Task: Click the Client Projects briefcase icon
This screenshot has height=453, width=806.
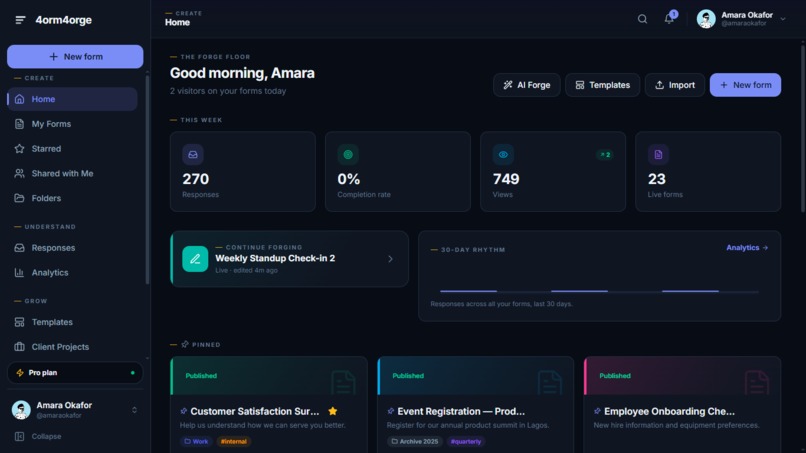Action: (20, 347)
